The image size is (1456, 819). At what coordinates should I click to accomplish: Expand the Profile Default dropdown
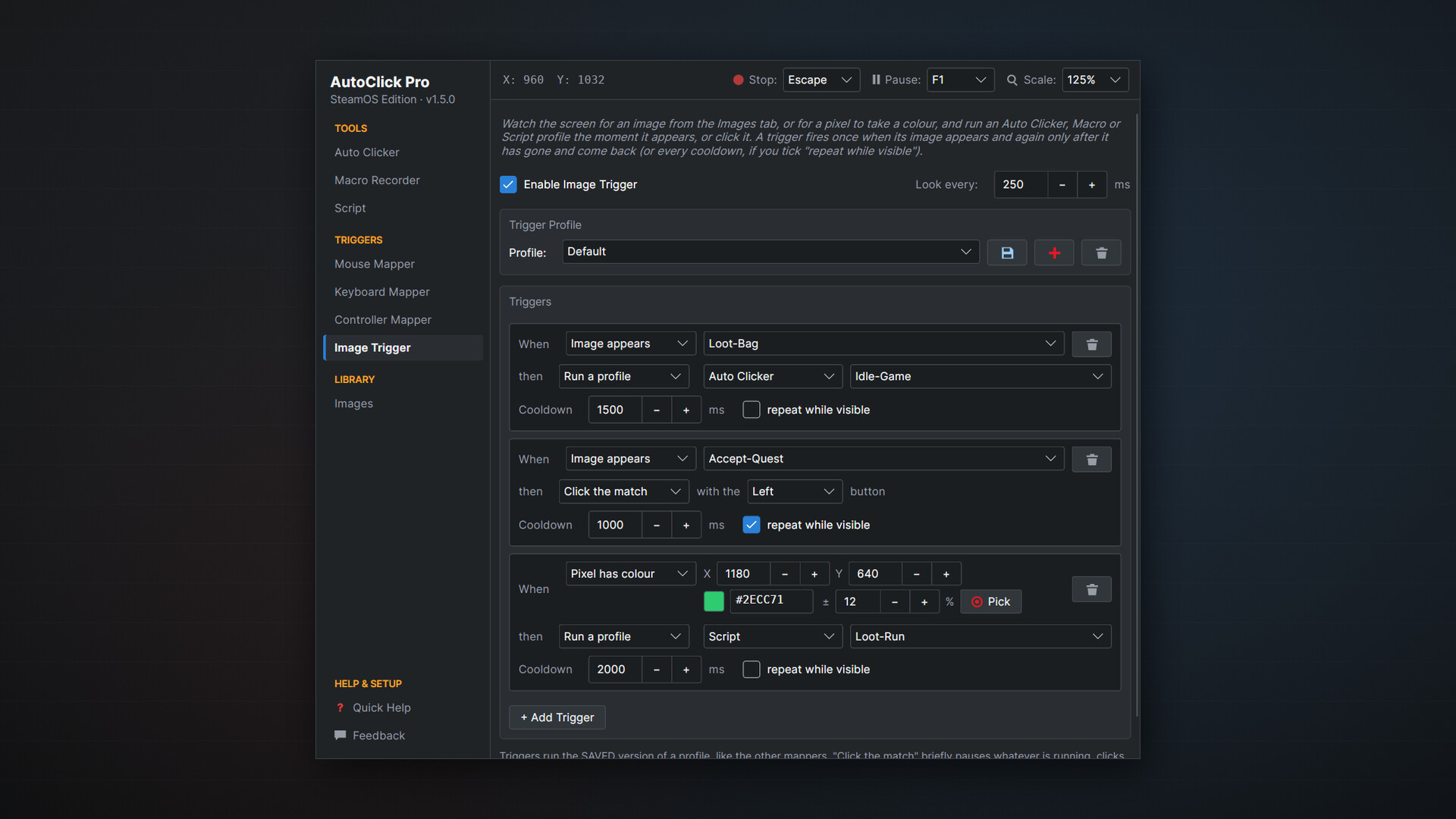[x=770, y=252]
